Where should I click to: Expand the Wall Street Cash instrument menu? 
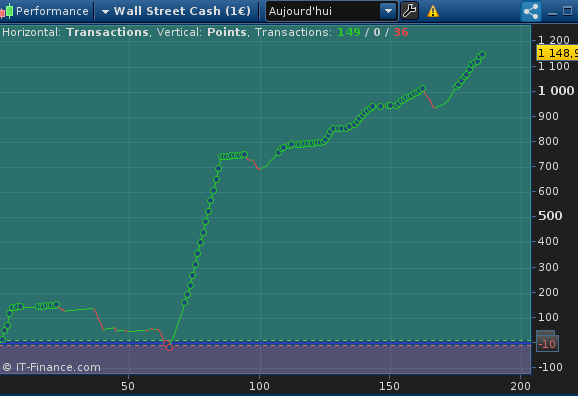point(105,12)
